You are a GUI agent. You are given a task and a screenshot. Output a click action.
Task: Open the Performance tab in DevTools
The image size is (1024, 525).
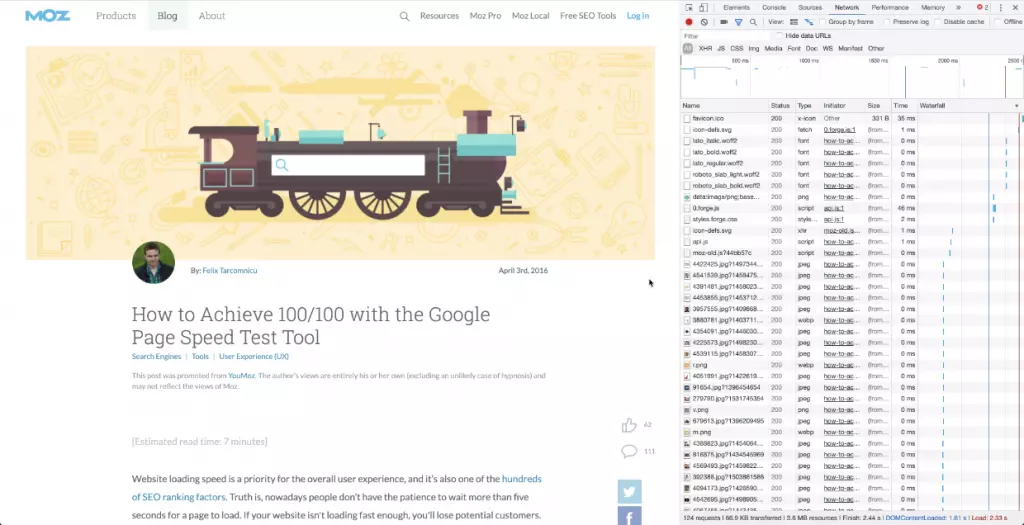(889, 7)
